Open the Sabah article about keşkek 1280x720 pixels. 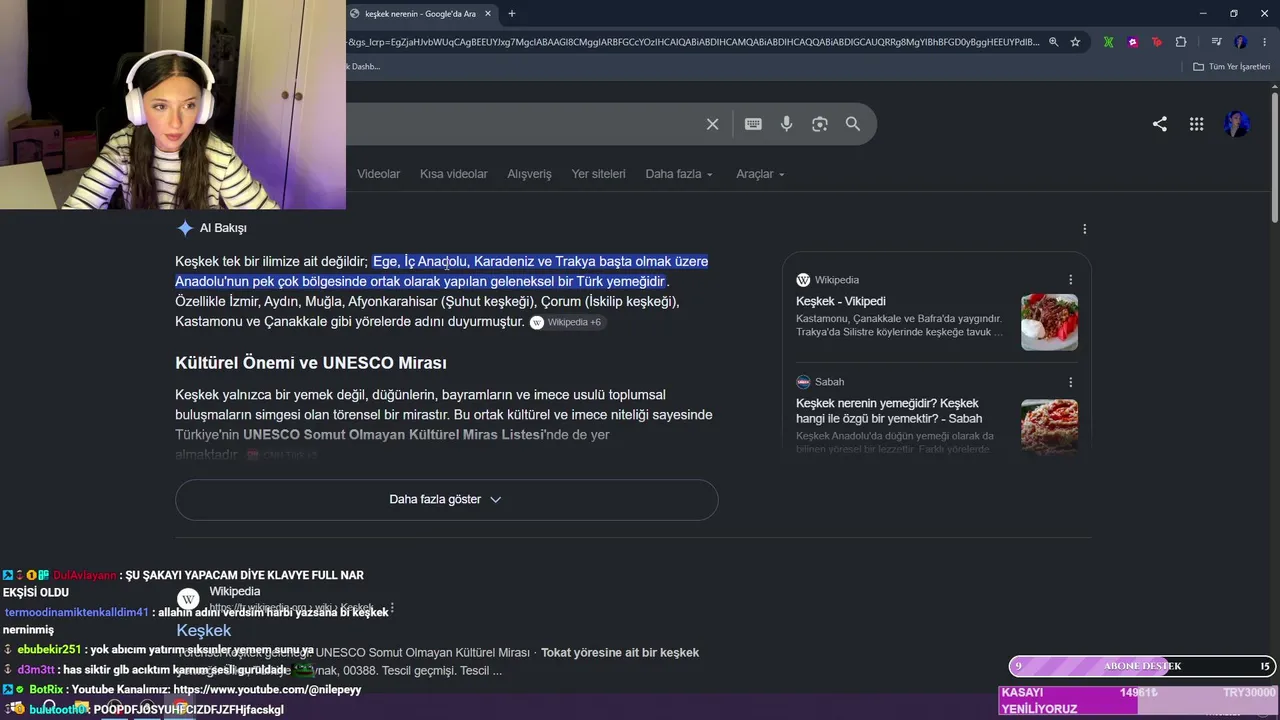tap(889, 411)
